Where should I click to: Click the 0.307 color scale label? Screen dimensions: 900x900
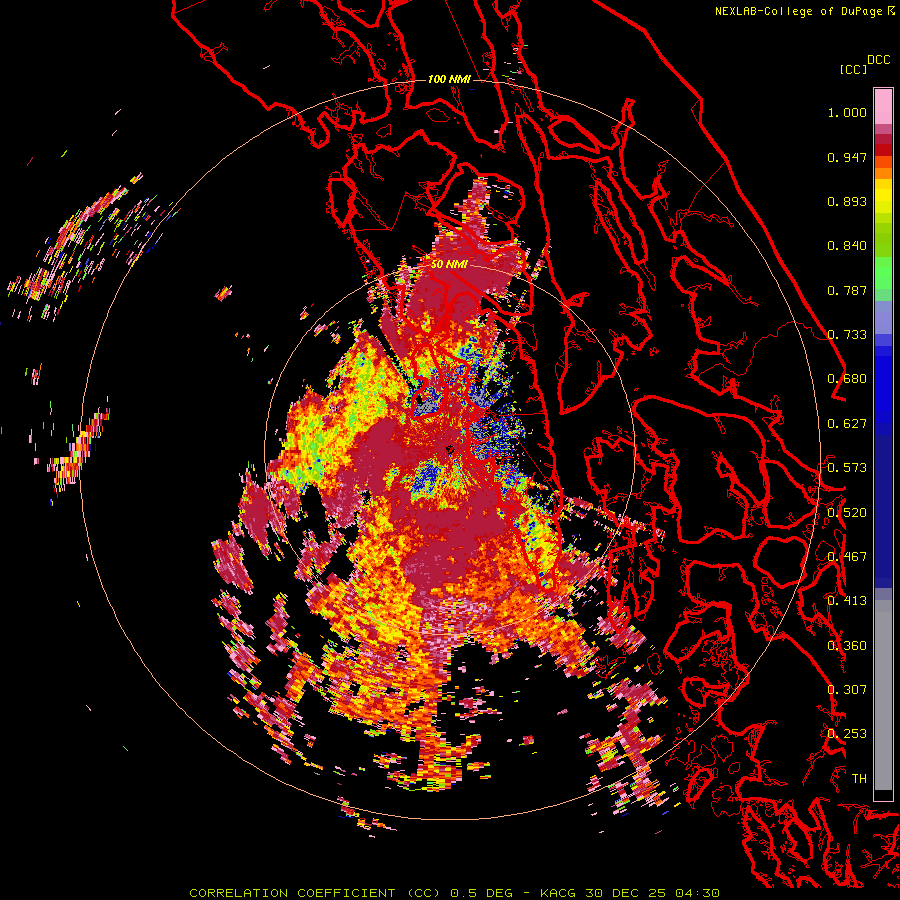coord(847,690)
